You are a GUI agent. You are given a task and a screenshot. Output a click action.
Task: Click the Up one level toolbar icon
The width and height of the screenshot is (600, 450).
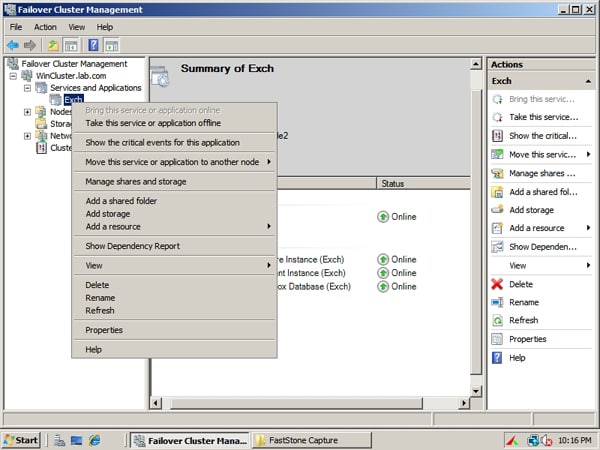point(53,46)
